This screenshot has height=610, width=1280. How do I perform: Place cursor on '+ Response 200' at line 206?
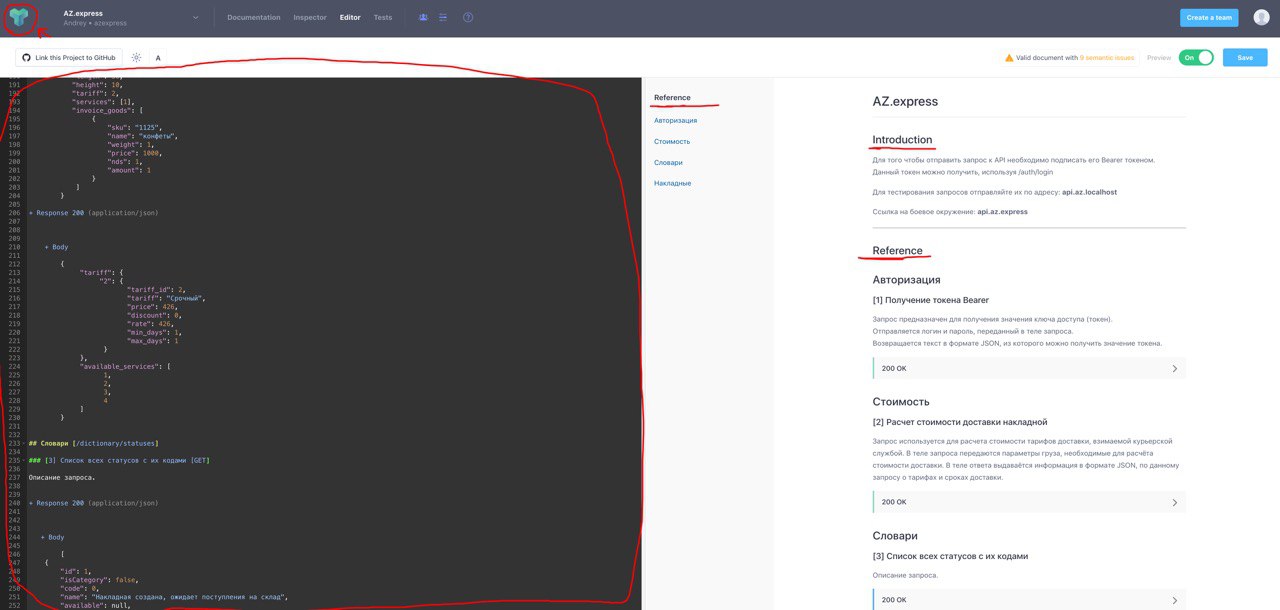pyautogui.click(x=94, y=213)
